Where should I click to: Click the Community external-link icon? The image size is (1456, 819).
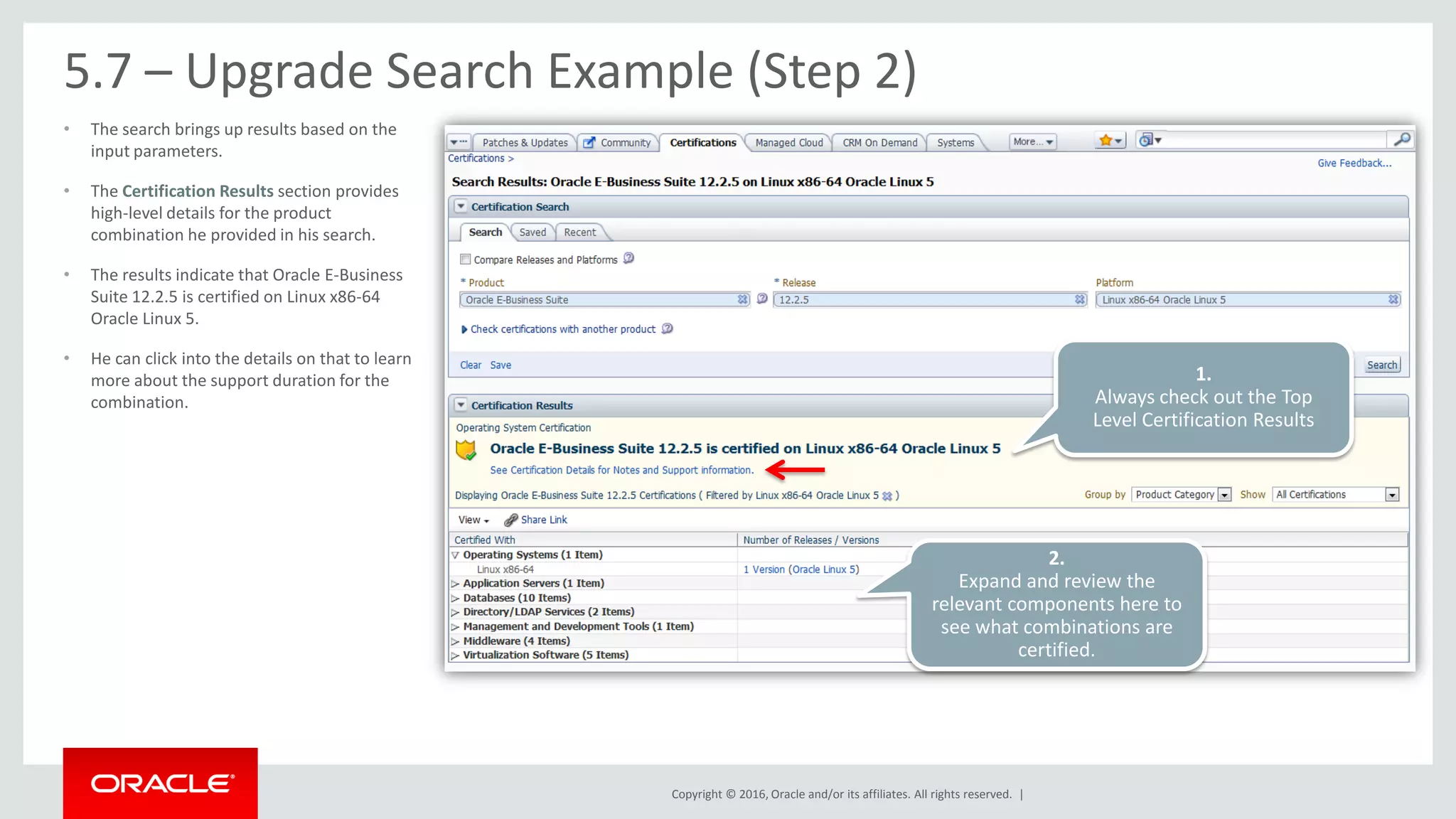tap(589, 143)
